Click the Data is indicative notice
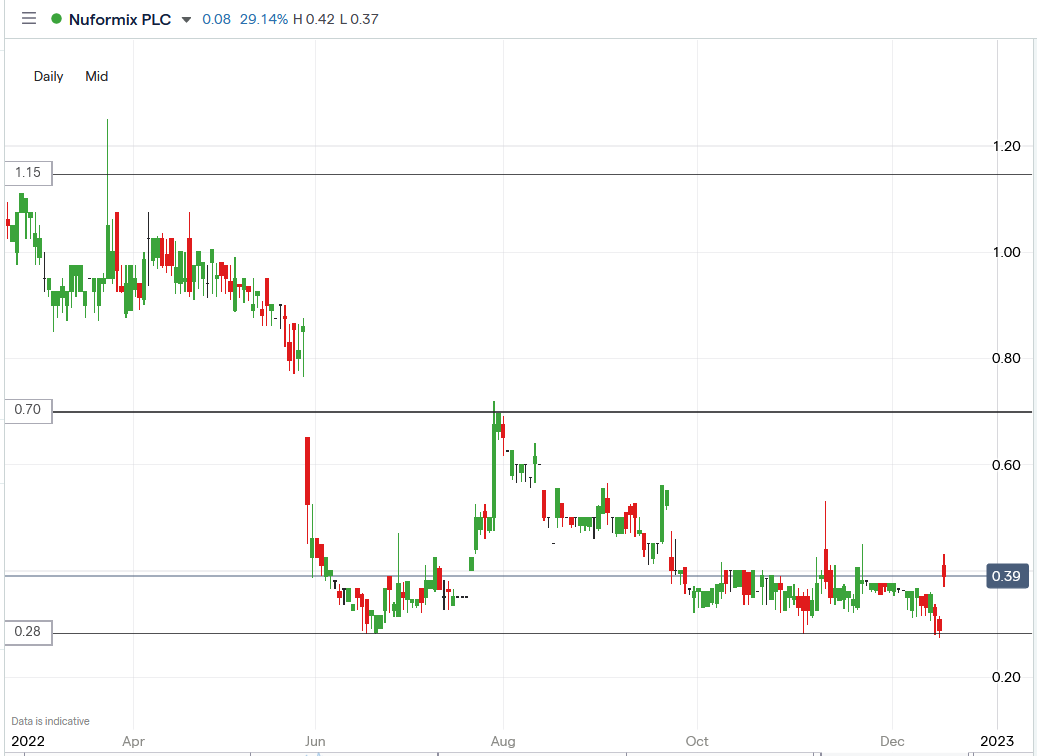This screenshot has width=1037, height=756. [x=50, y=721]
